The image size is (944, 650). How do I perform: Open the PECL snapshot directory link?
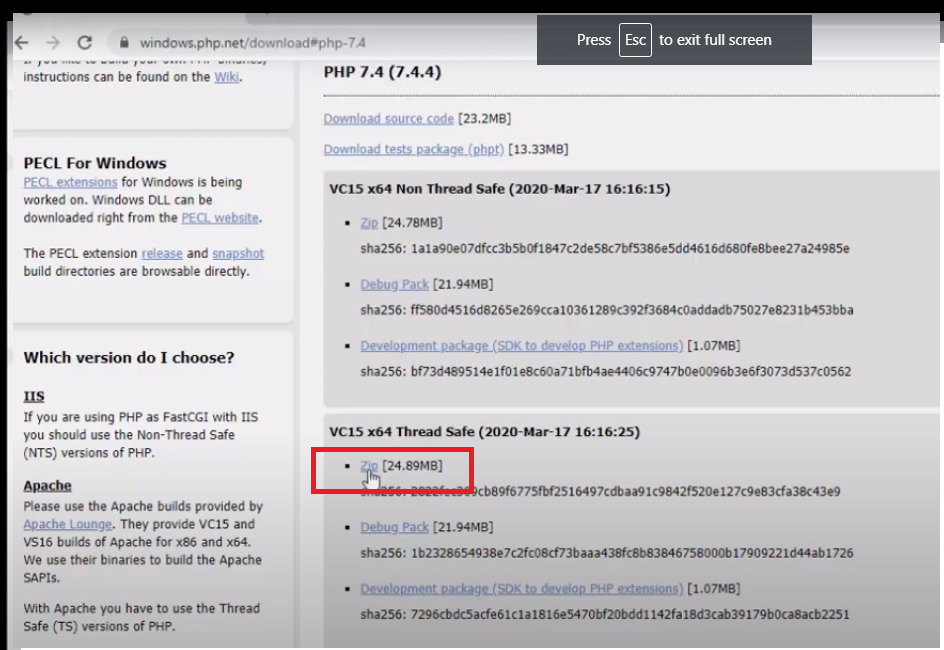(238, 254)
